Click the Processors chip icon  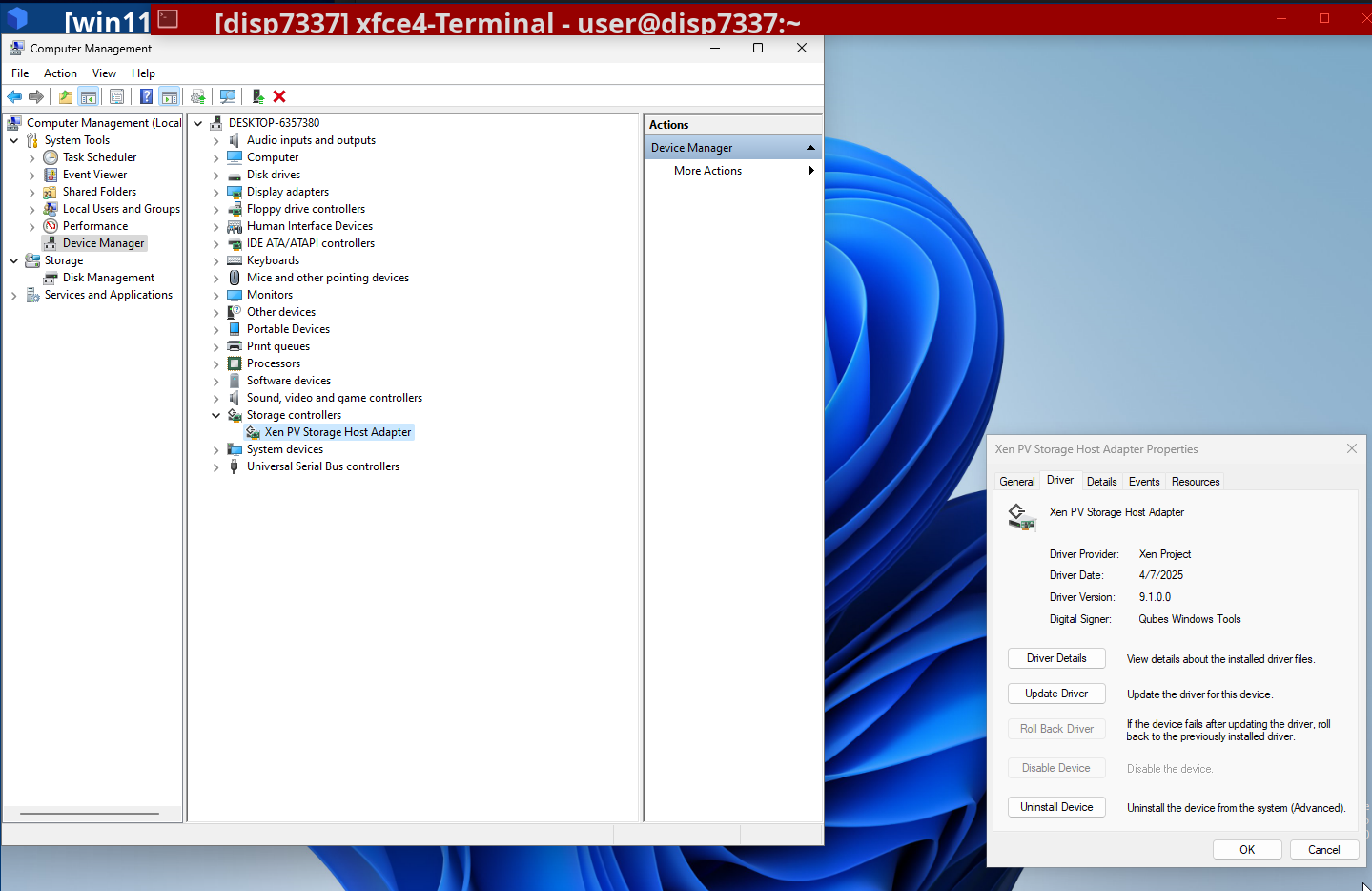coord(235,363)
